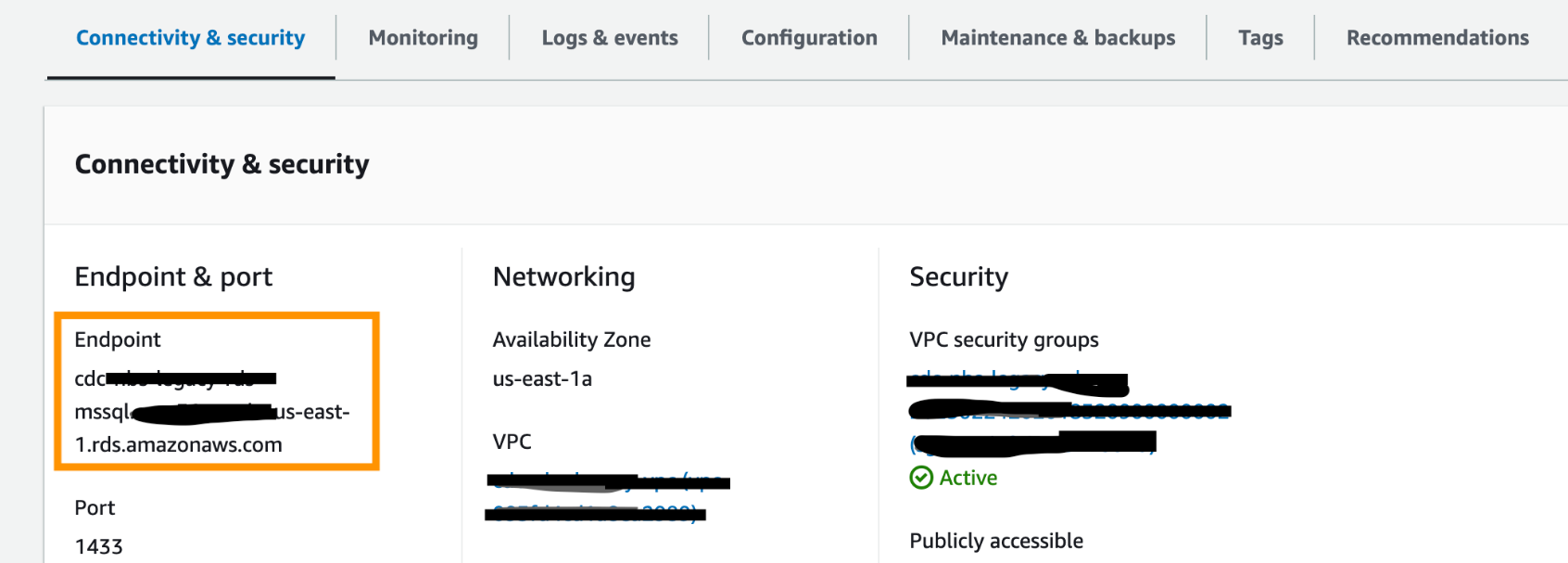Select the Configuration tab

[809, 38]
